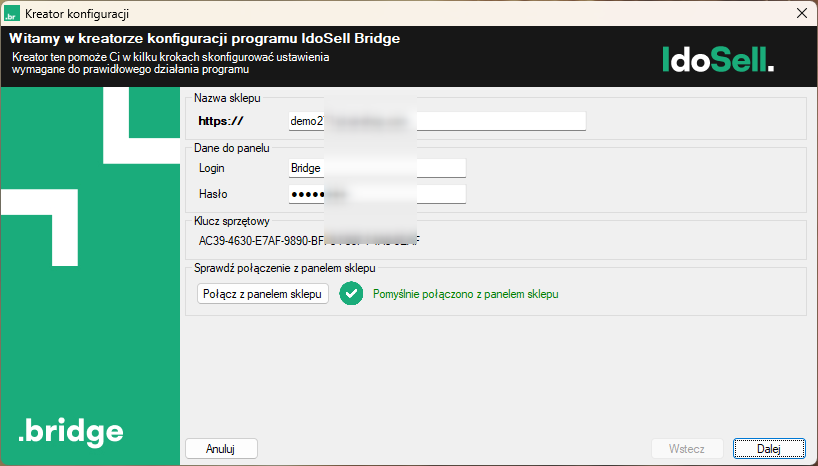Focus the shop name URL field
Image resolution: width=818 pixels, height=466 pixels.
click(437, 121)
